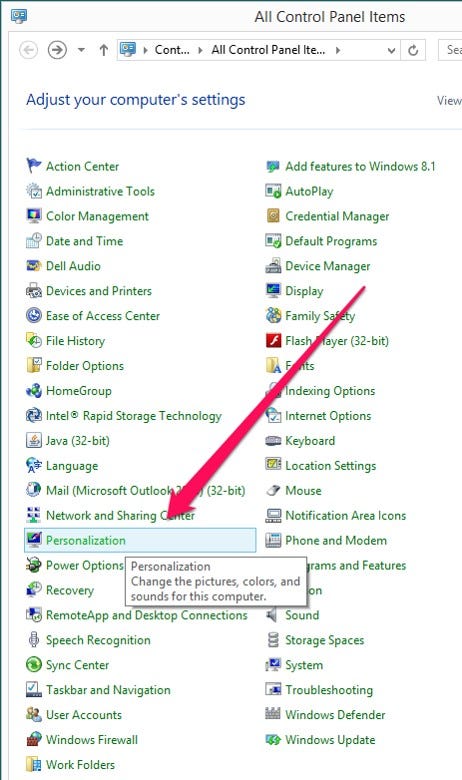Open Device Manager link
The image size is (462, 780).
point(327,266)
